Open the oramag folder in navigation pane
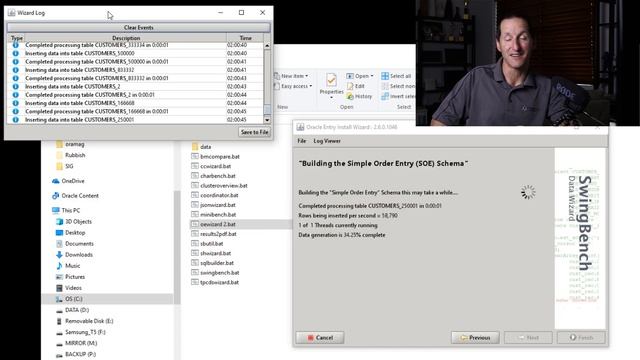640x360 pixels. click(70, 144)
